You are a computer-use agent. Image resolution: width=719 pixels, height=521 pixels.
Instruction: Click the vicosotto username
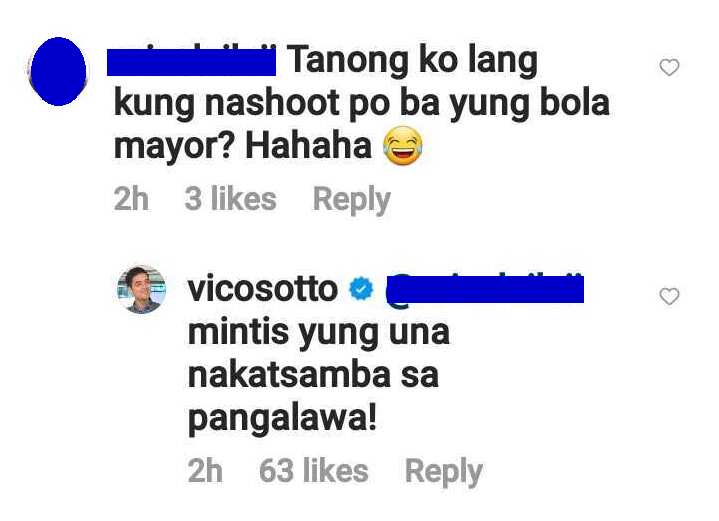(263, 288)
